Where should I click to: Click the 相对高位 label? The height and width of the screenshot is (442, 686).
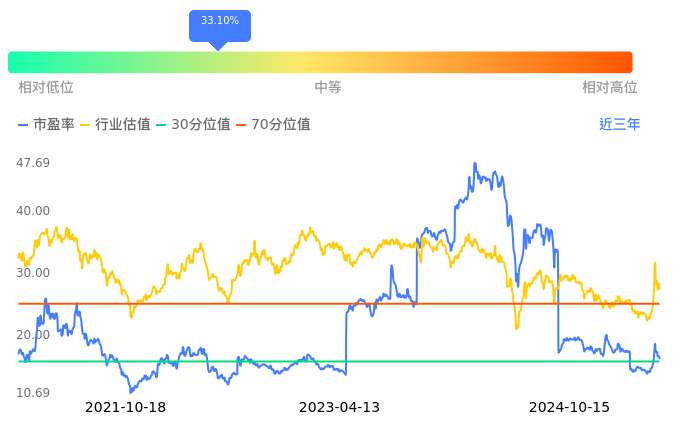[610, 88]
